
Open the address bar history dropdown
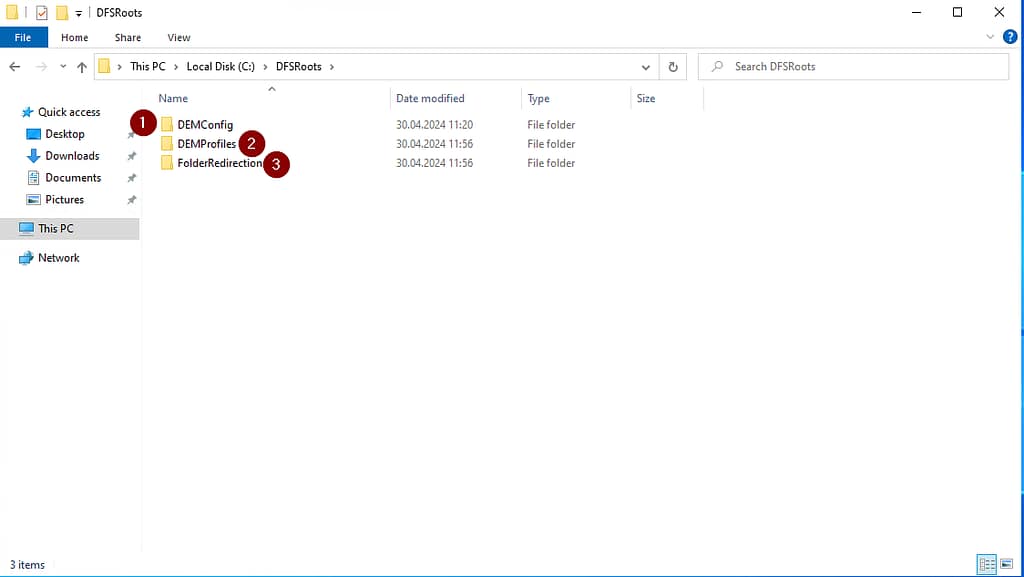[646, 67]
